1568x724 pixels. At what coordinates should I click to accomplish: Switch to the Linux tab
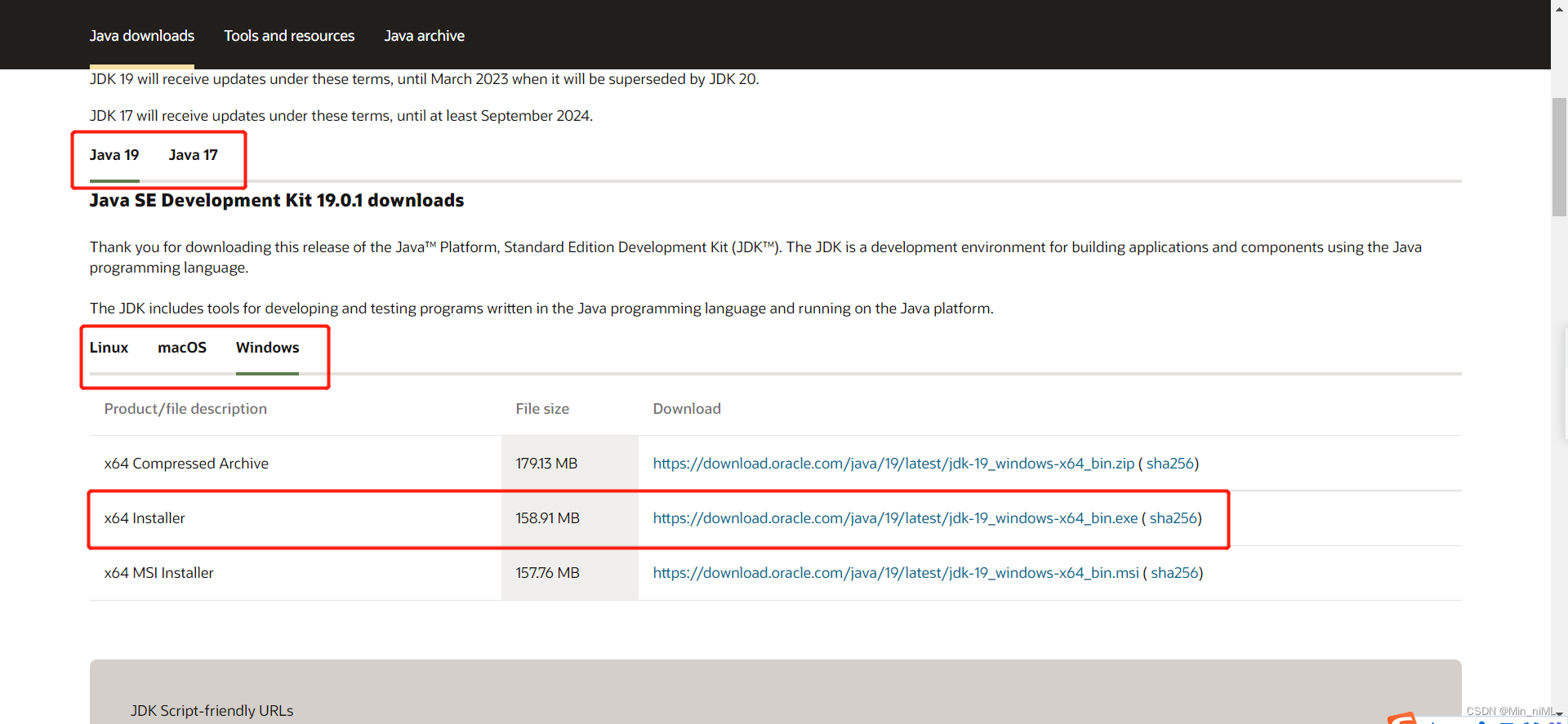pos(109,348)
